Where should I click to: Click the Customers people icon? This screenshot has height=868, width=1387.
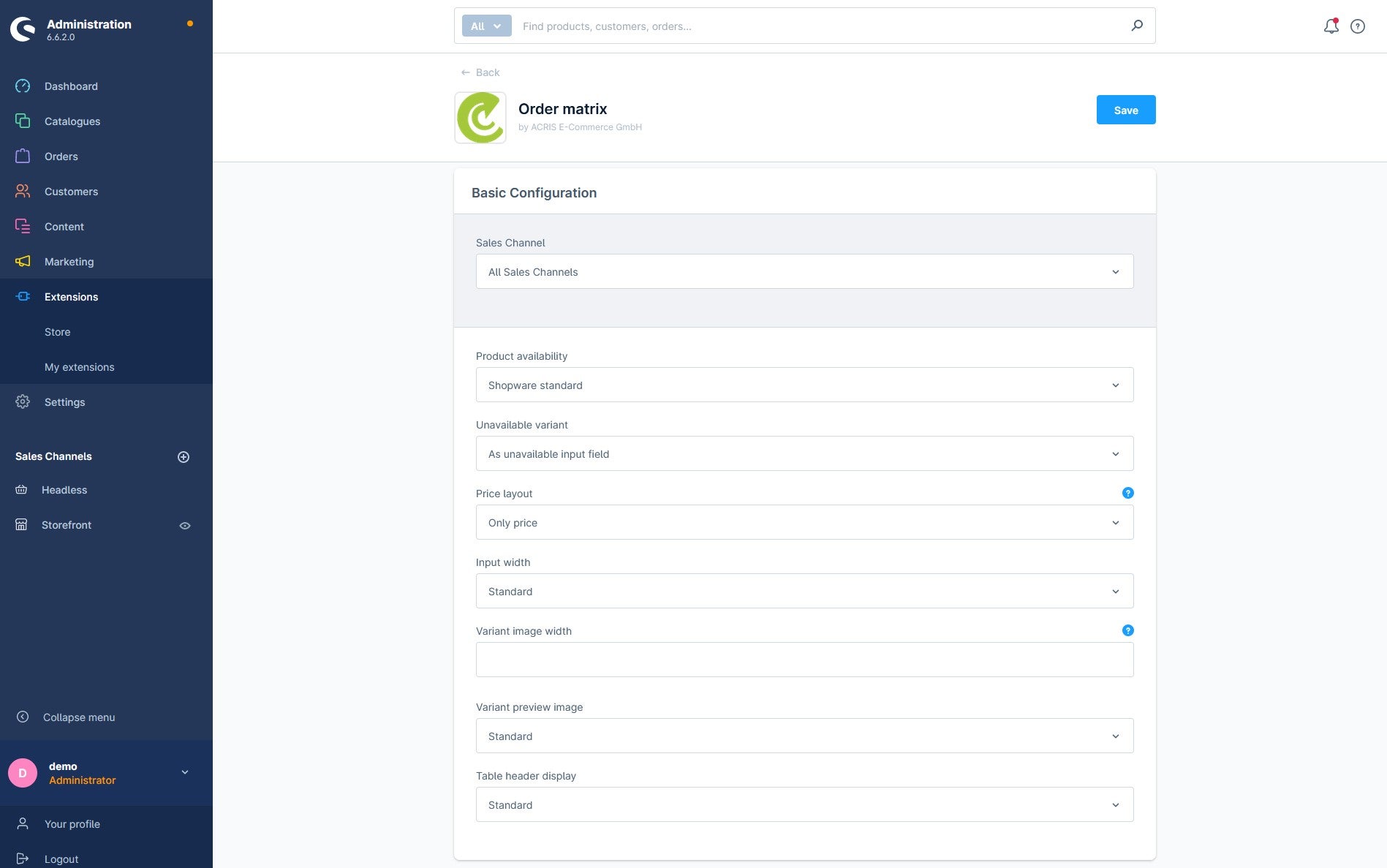click(x=23, y=192)
